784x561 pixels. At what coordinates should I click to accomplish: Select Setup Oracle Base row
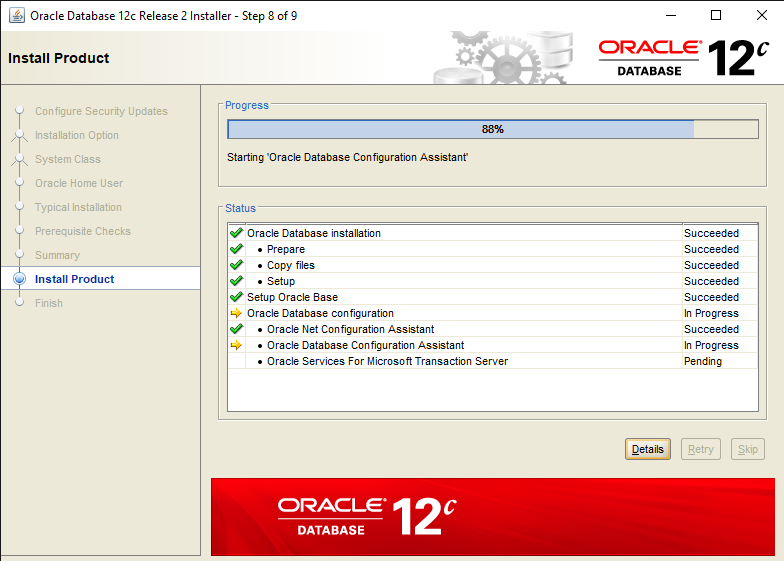(x=492, y=297)
